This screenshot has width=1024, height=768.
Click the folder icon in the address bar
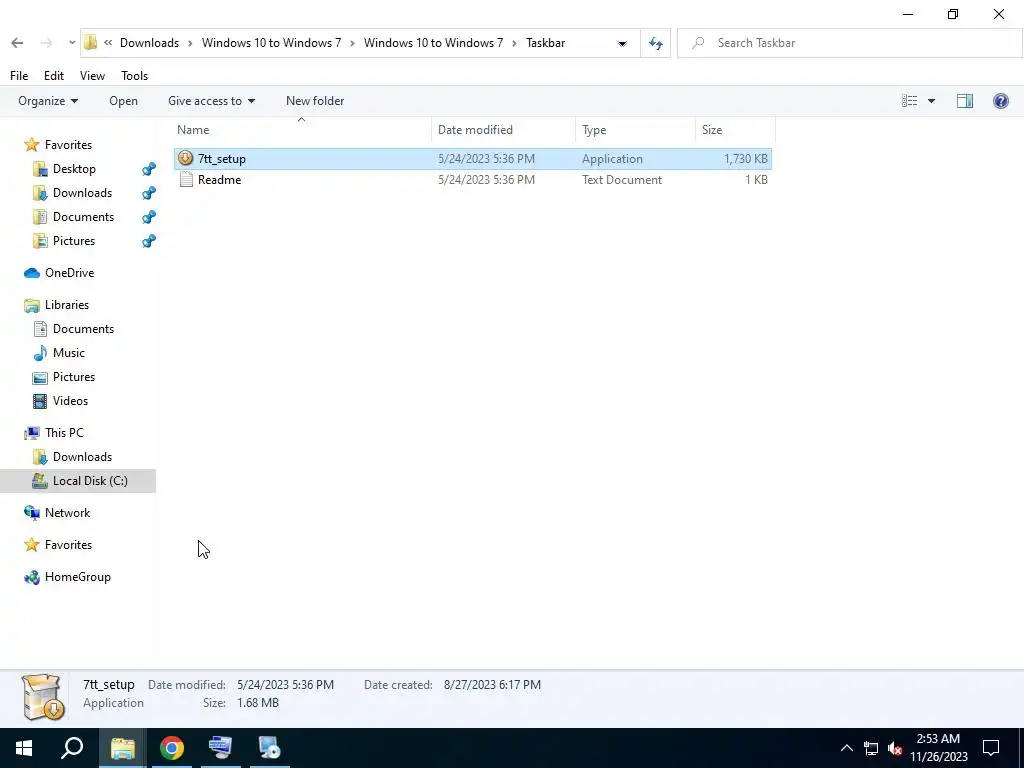[x=91, y=43]
